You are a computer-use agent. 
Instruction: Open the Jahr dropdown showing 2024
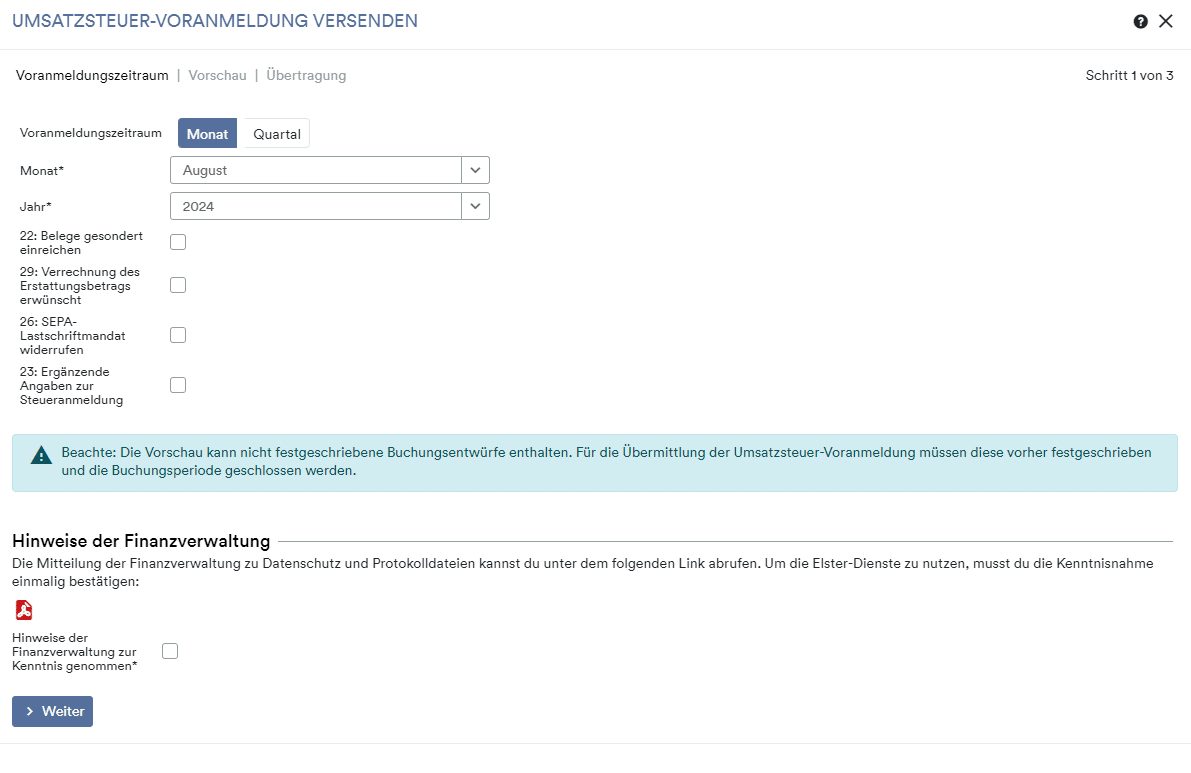coord(330,207)
